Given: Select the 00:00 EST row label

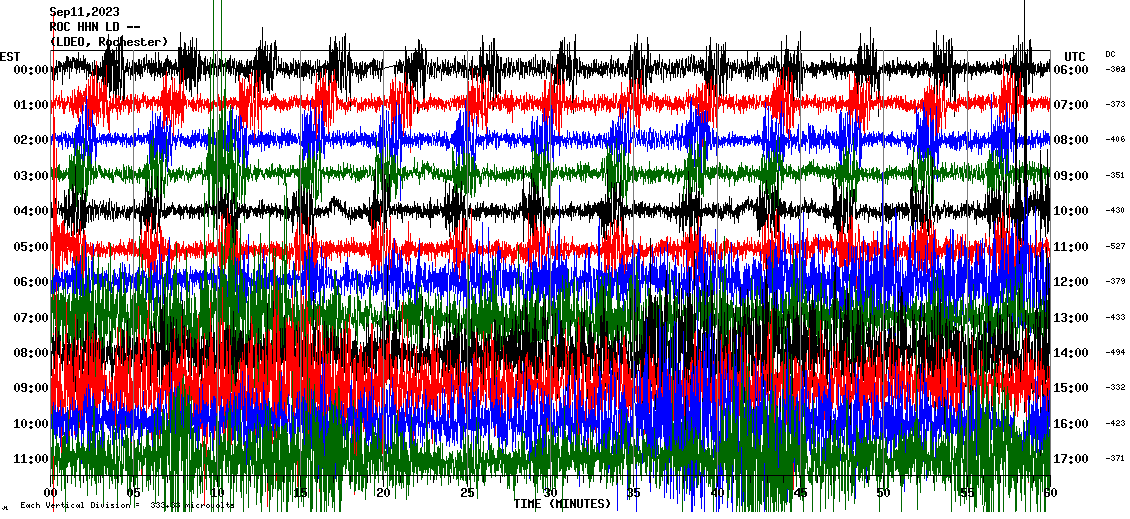Looking at the screenshot, I should 31,70.
